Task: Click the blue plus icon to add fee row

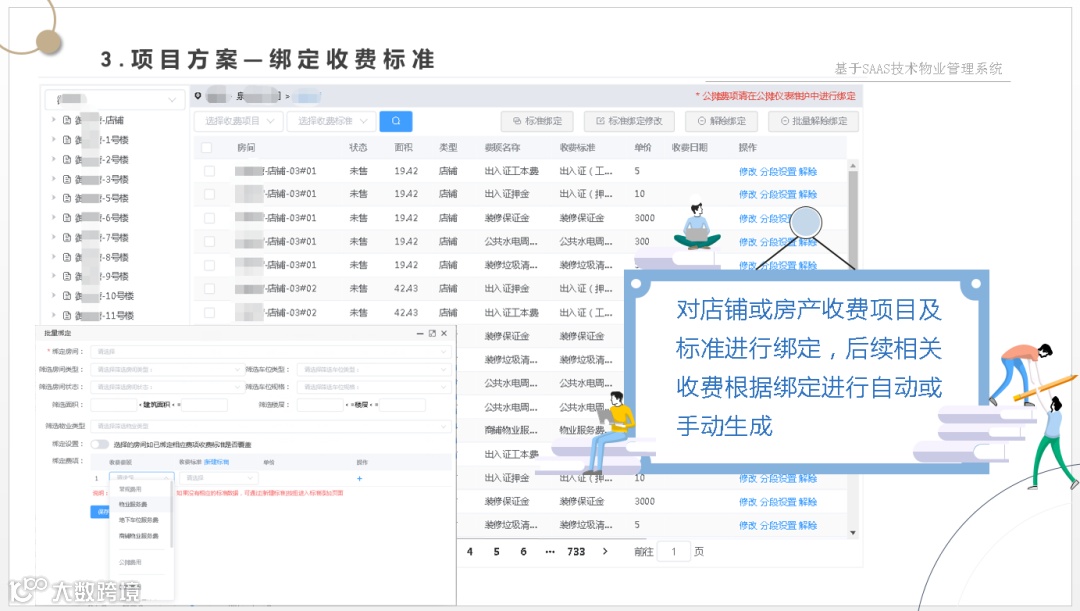Action: 359,478
